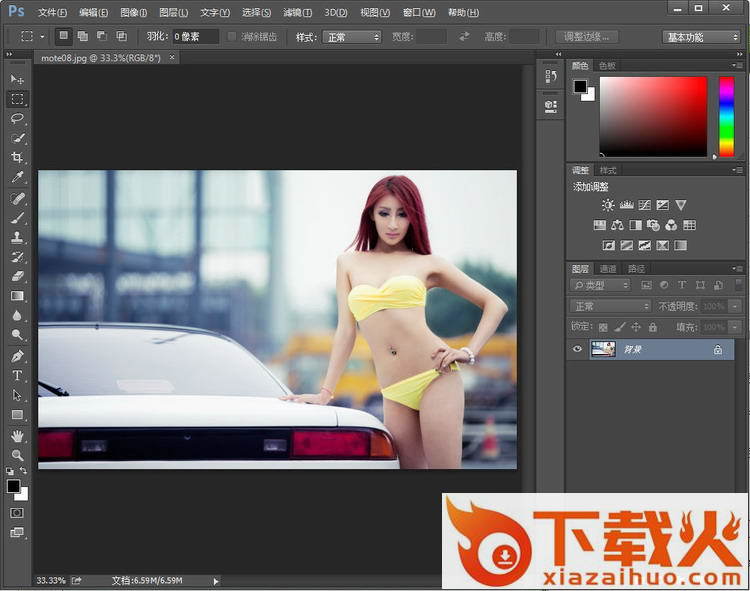
Task: Switch to the 色板 tab
Action: (x=607, y=66)
